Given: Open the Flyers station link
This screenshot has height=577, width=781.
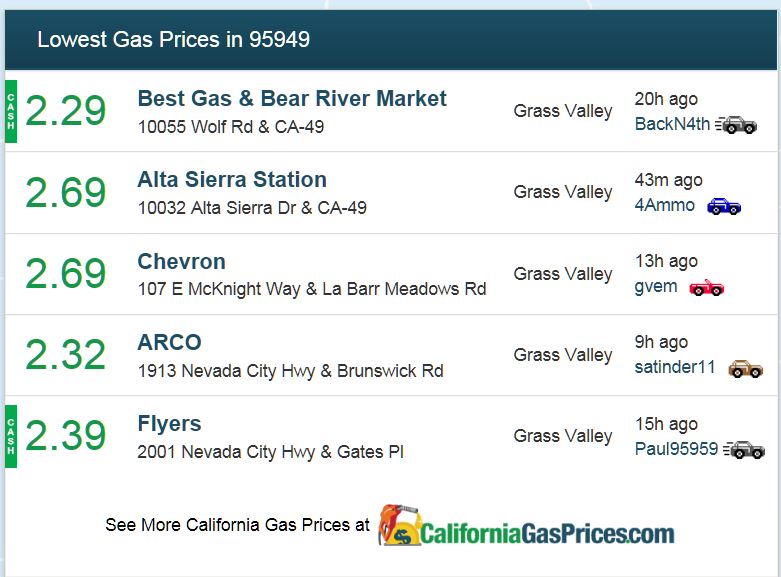Looking at the screenshot, I should 169,424.
